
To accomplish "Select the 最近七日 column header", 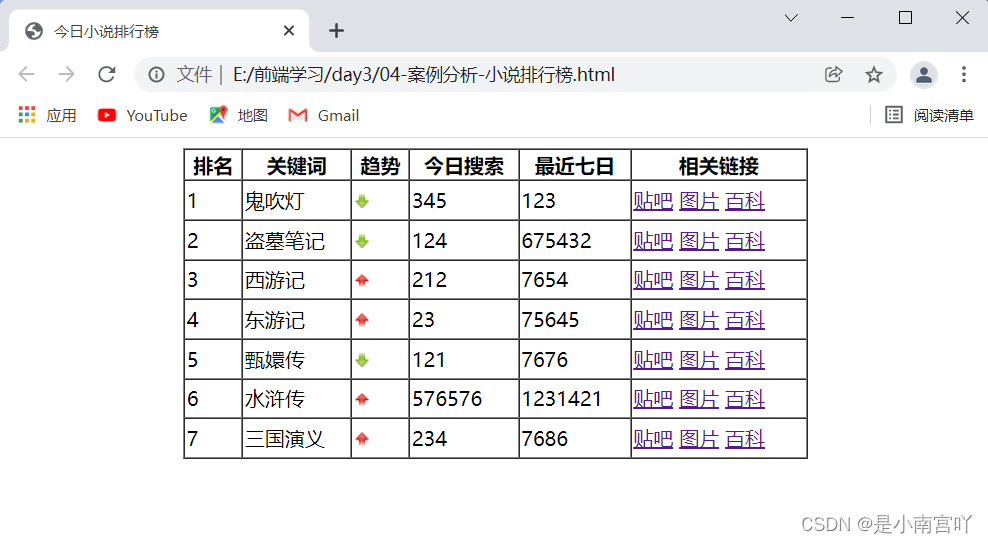I will 575,166.
